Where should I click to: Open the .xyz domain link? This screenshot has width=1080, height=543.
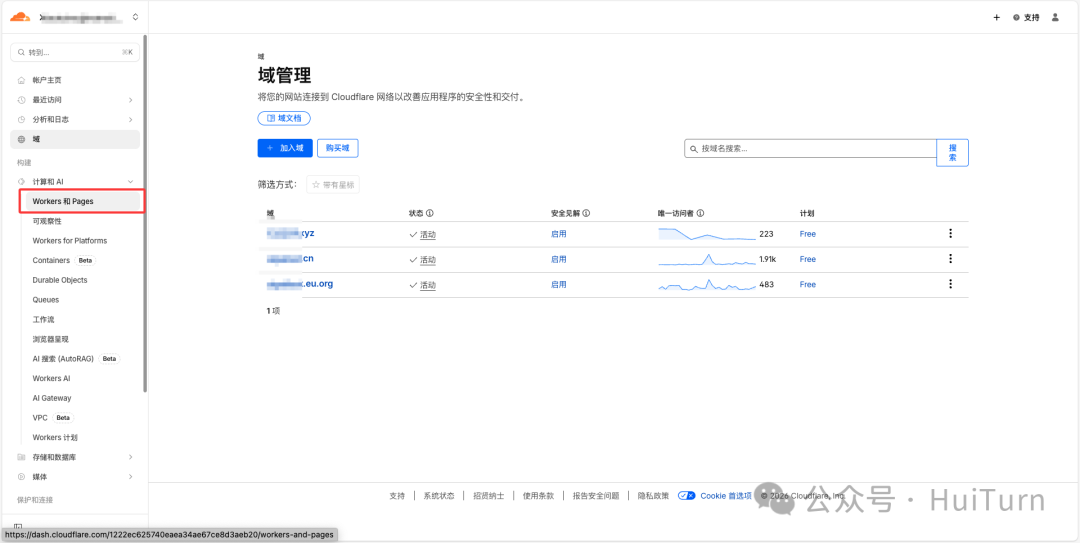pos(291,234)
